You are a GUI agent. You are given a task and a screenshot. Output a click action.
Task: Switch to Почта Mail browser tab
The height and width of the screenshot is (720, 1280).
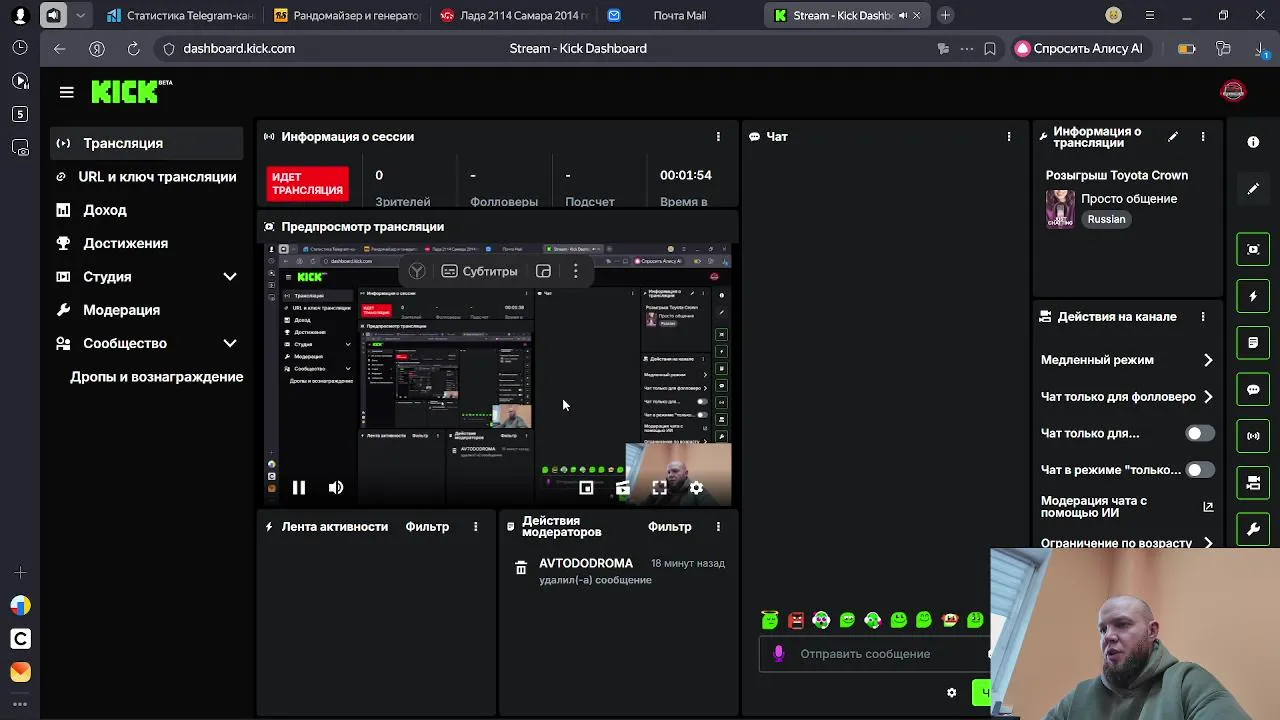point(680,15)
